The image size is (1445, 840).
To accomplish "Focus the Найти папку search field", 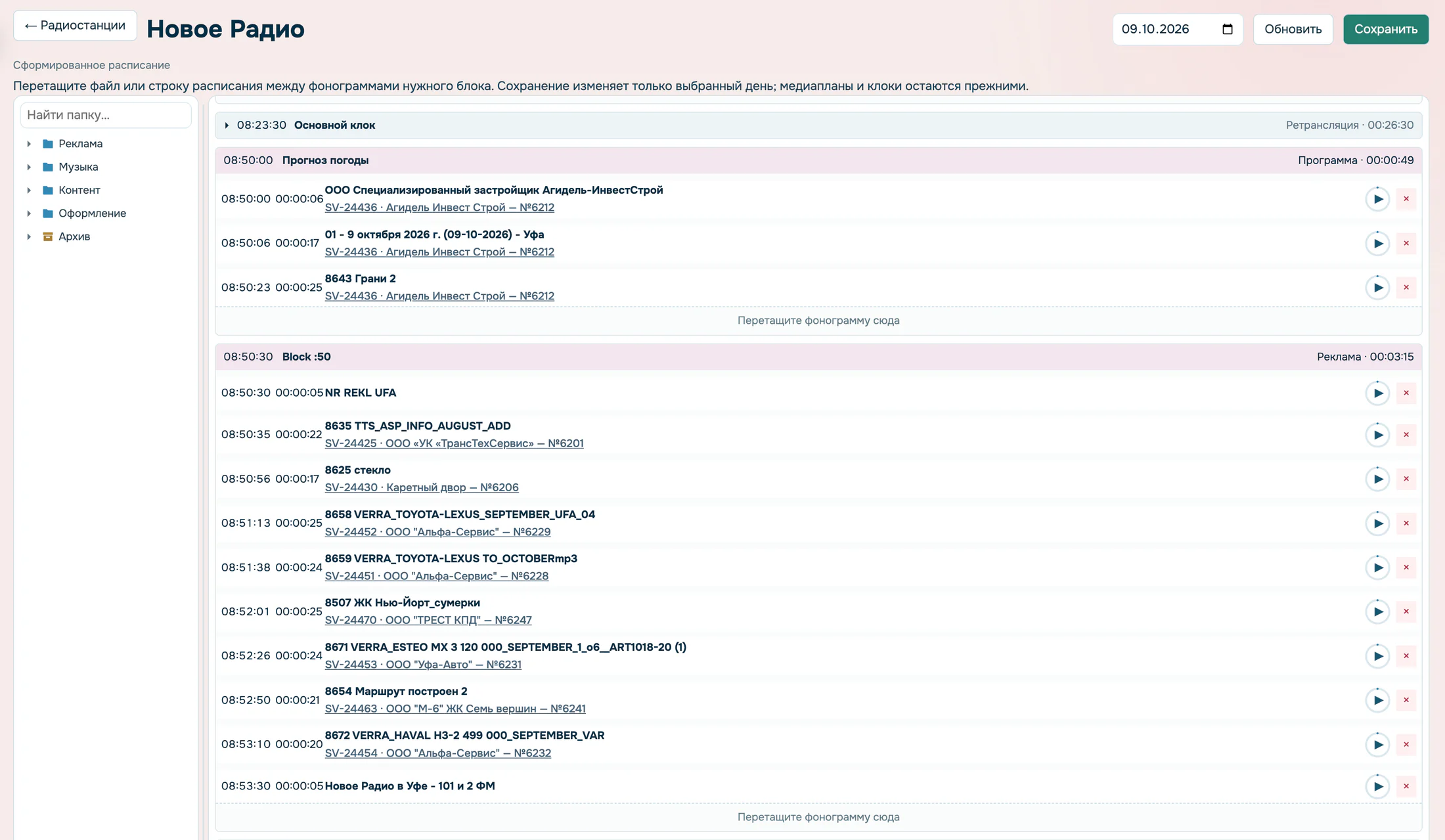I will coord(106,115).
